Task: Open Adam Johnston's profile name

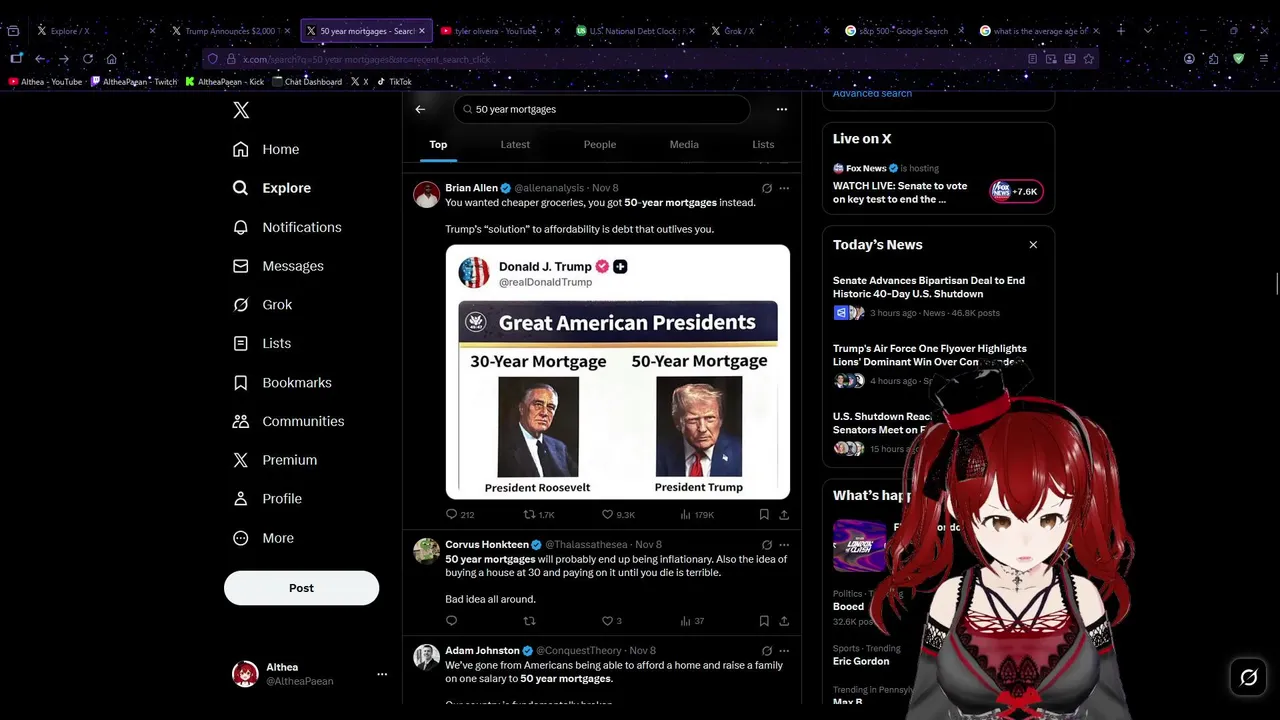Action: (x=482, y=651)
